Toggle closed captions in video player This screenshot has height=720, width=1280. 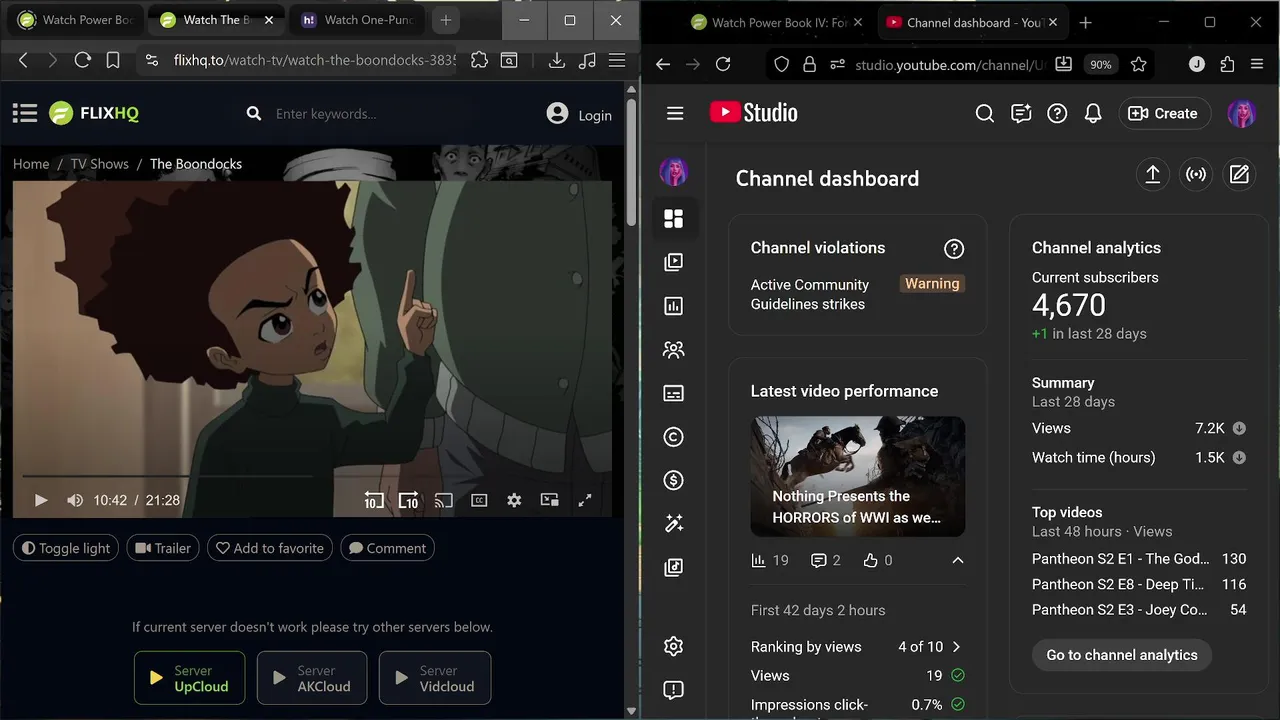pos(479,500)
